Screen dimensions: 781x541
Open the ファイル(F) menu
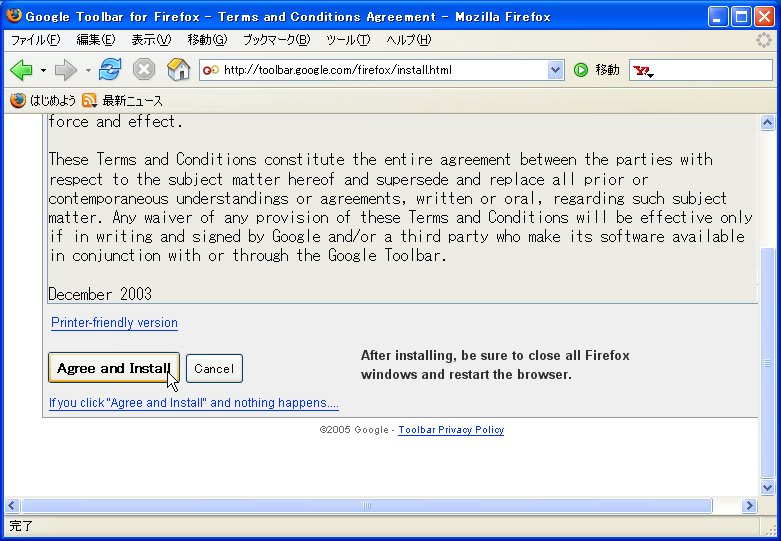[35, 40]
